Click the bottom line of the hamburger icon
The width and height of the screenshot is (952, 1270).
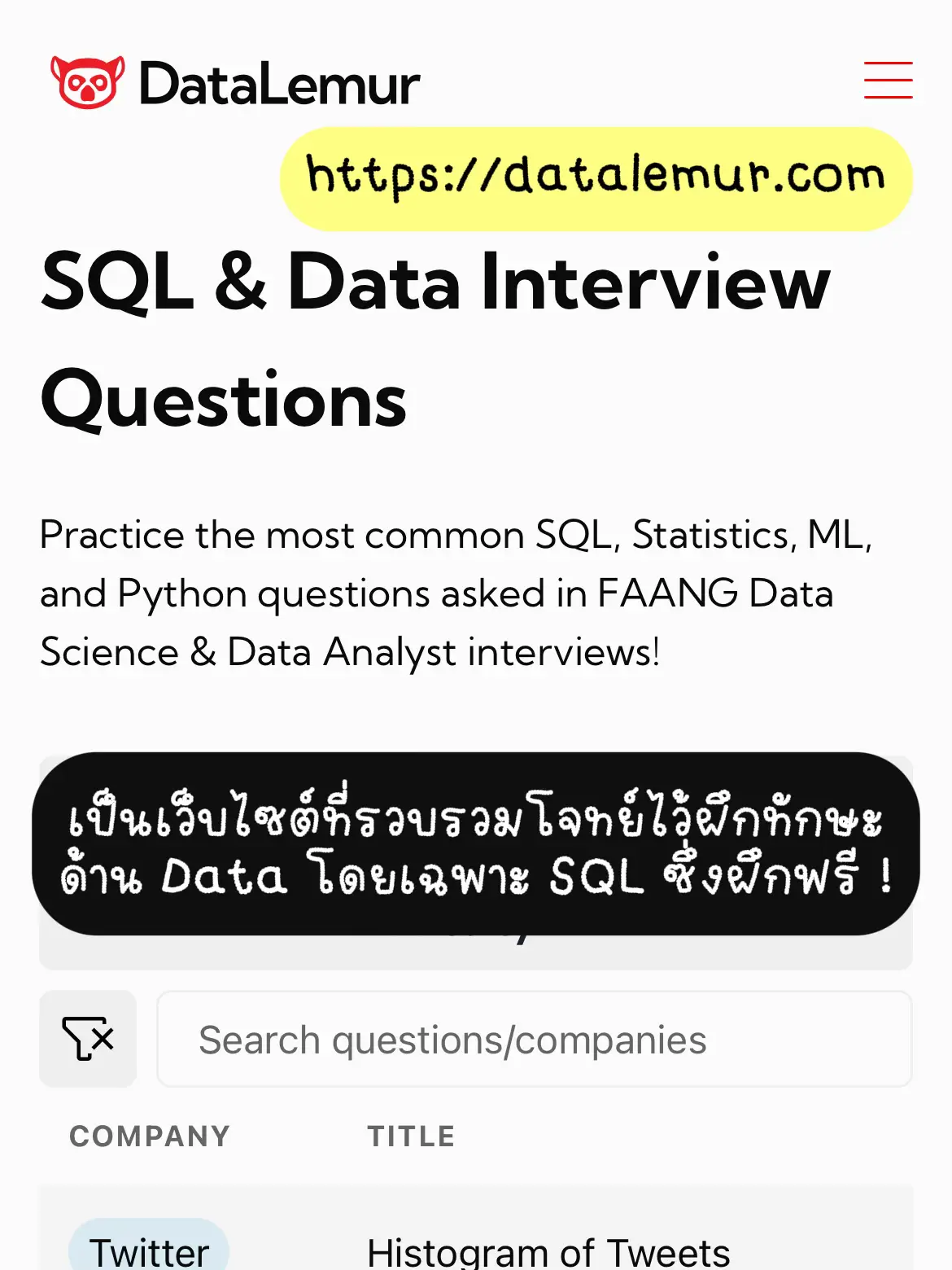(888, 96)
